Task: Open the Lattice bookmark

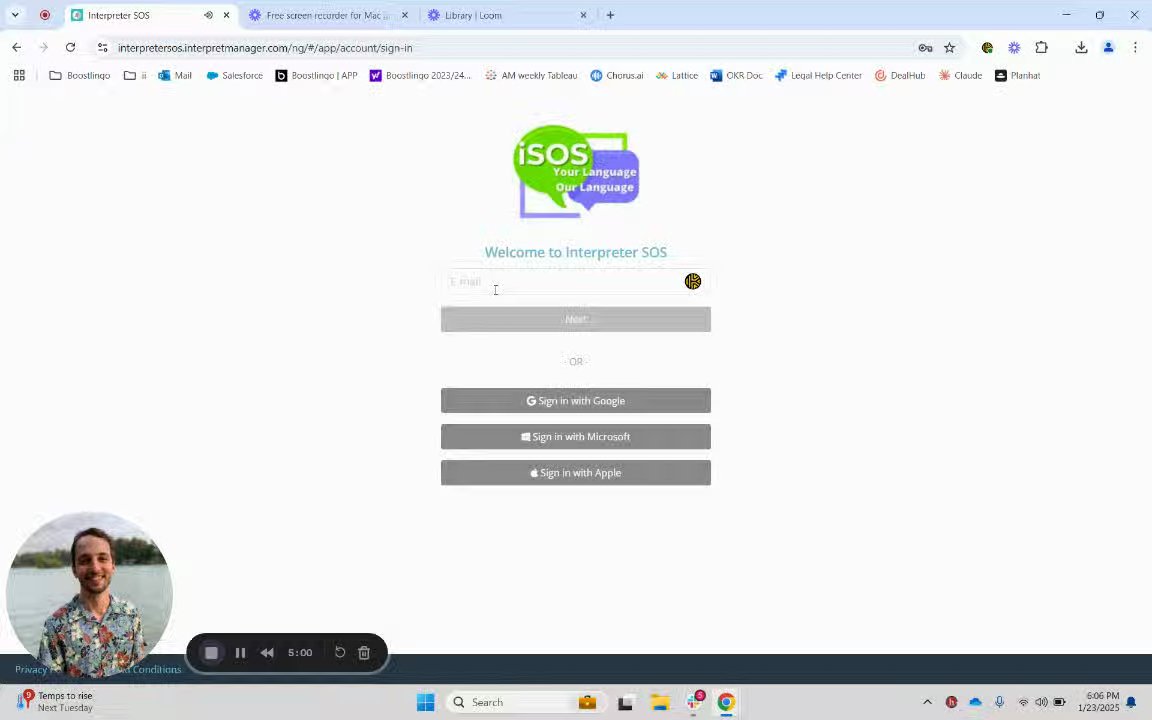Action: click(x=677, y=75)
